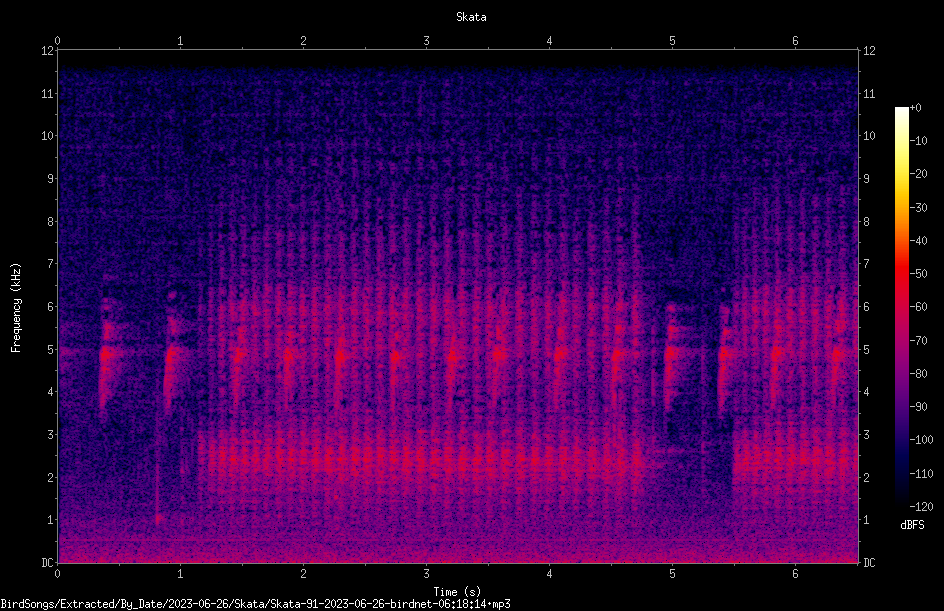
Task: Click the "4" tick on the top time axis
Action: pyautogui.click(x=549, y=41)
